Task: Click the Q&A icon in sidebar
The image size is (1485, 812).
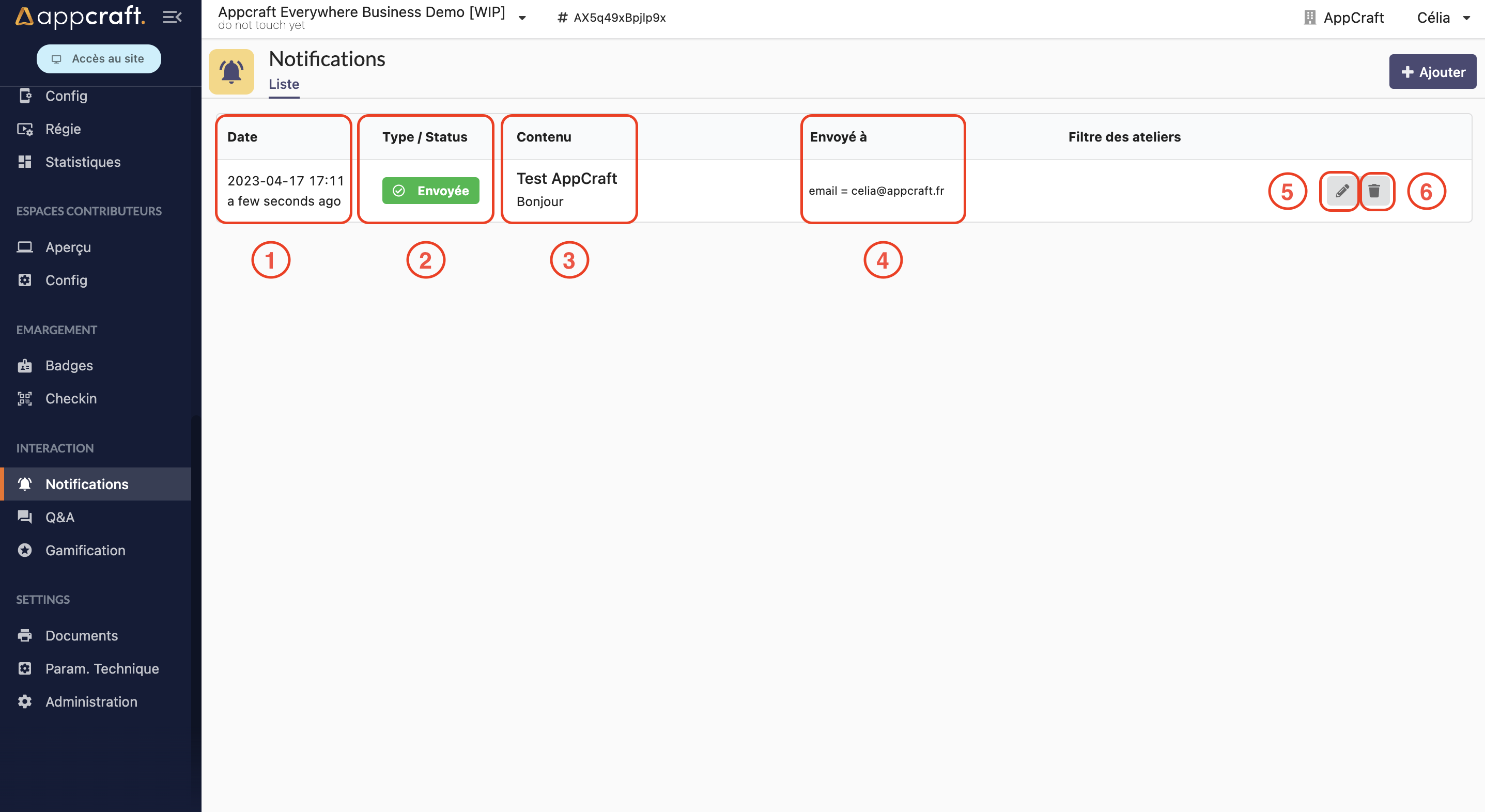Action: coord(24,517)
